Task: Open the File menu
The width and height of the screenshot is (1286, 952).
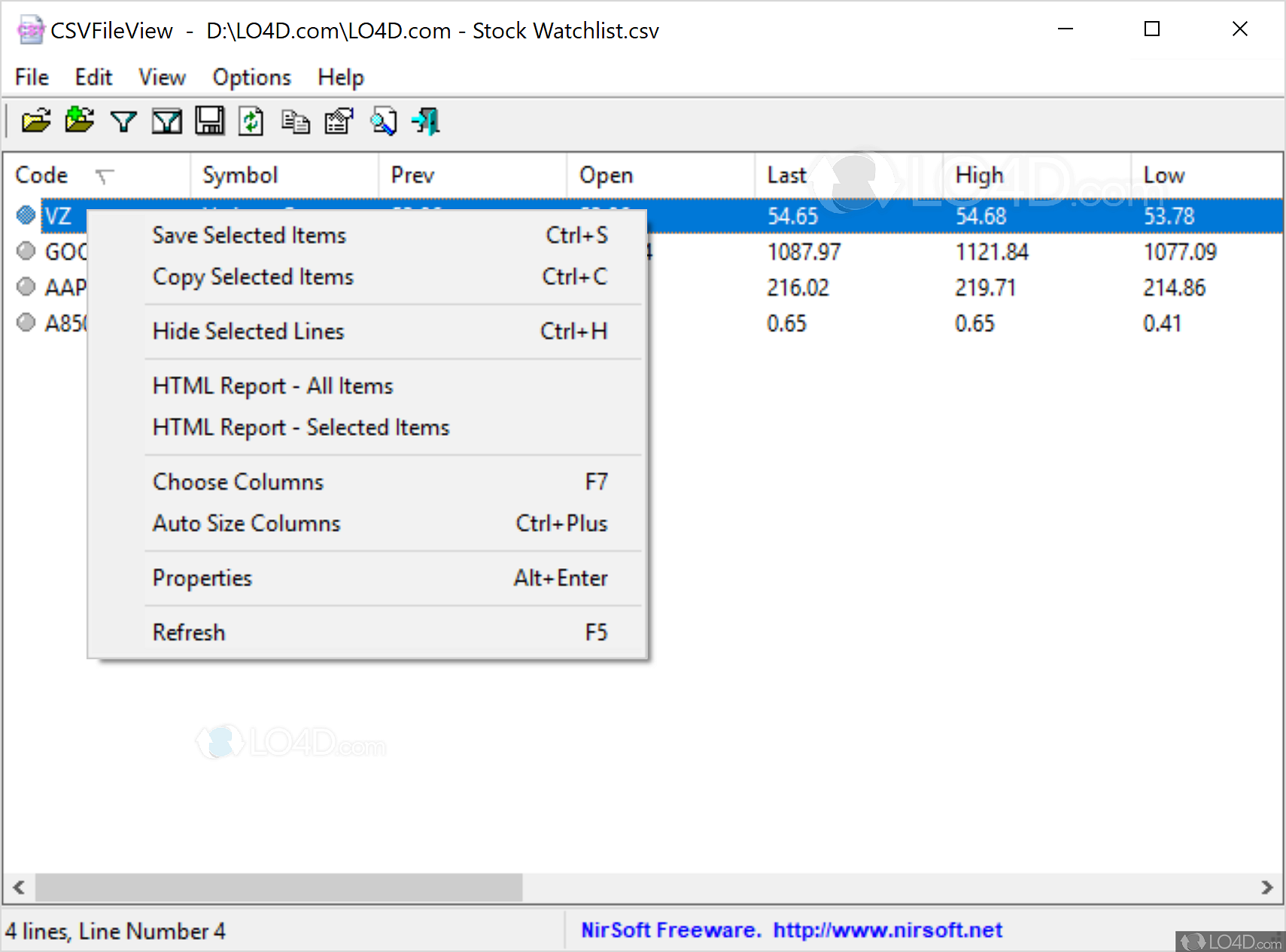Action: pyautogui.click(x=32, y=78)
